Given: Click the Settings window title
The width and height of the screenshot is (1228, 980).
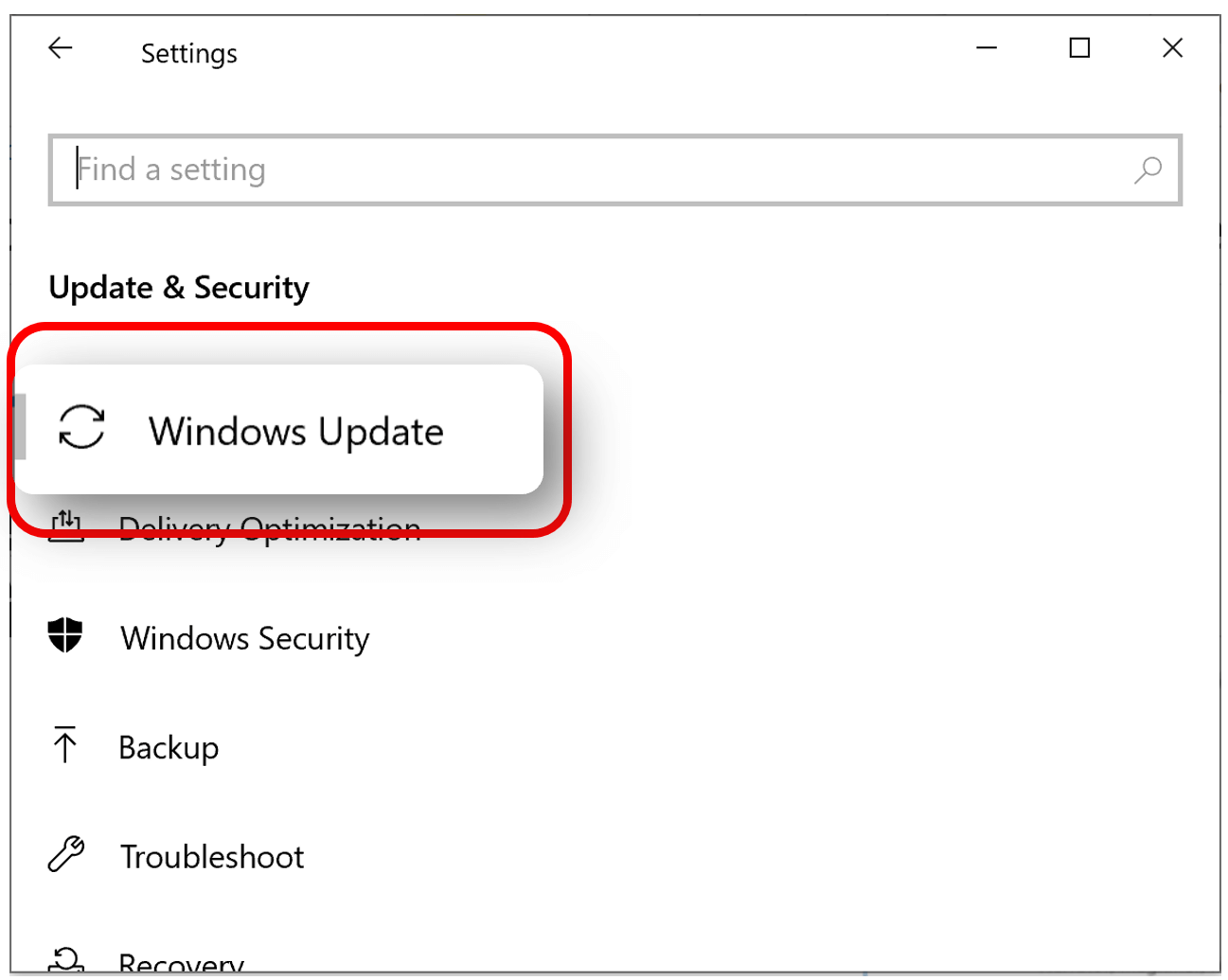Looking at the screenshot, I should point(188,53).
